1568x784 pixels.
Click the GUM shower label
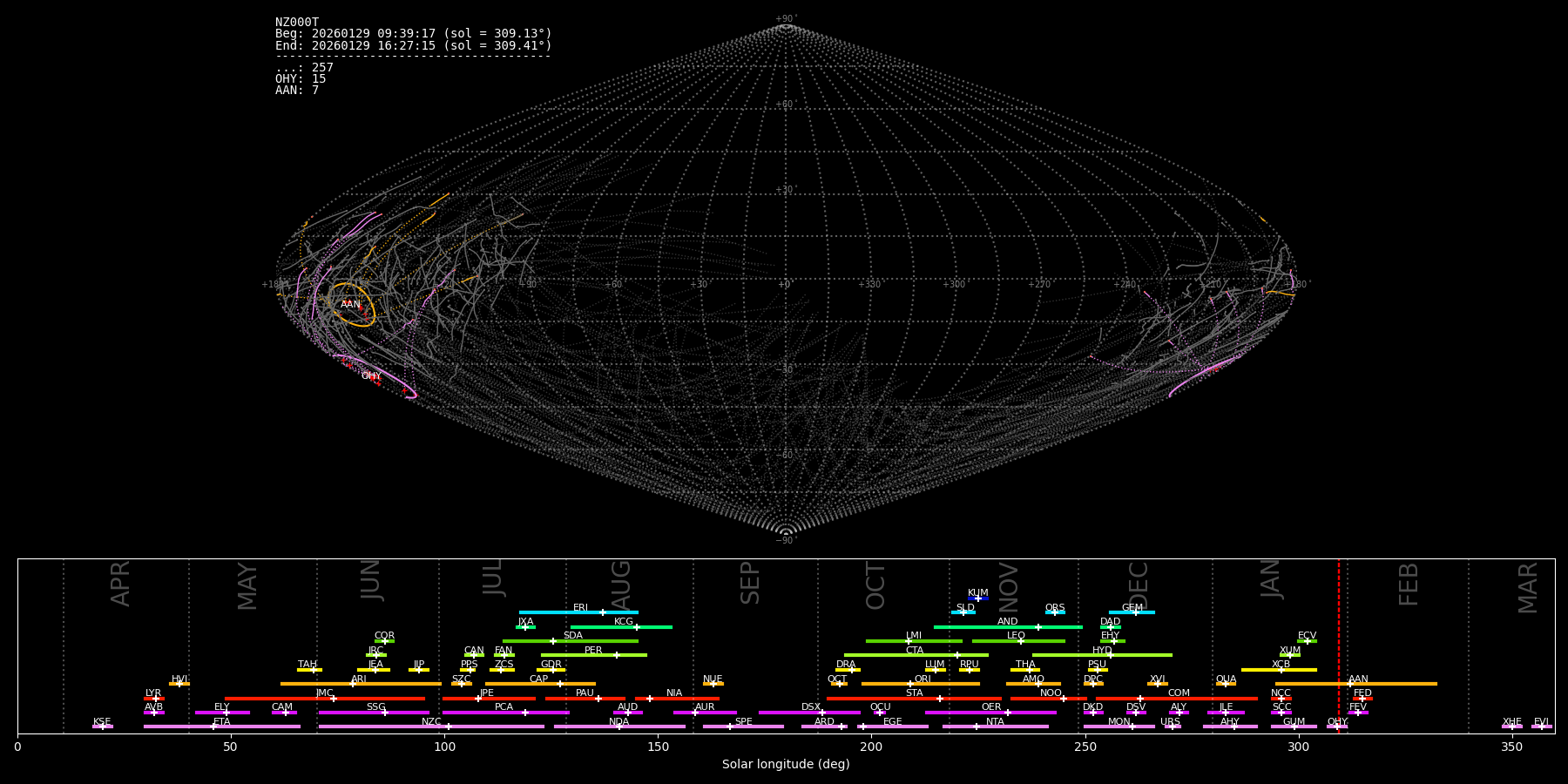(1294, 722)
